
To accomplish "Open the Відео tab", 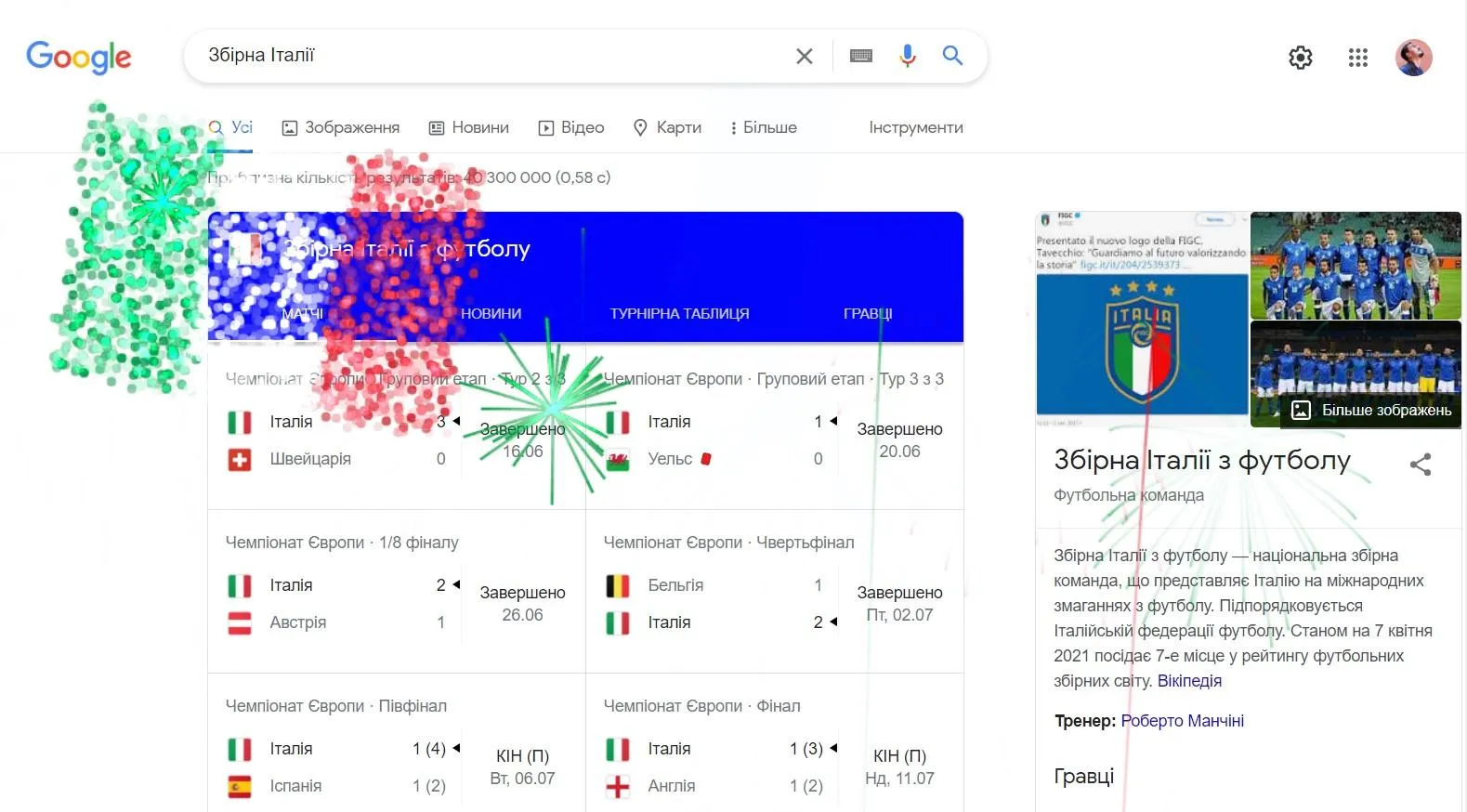I will click(571, 127).
